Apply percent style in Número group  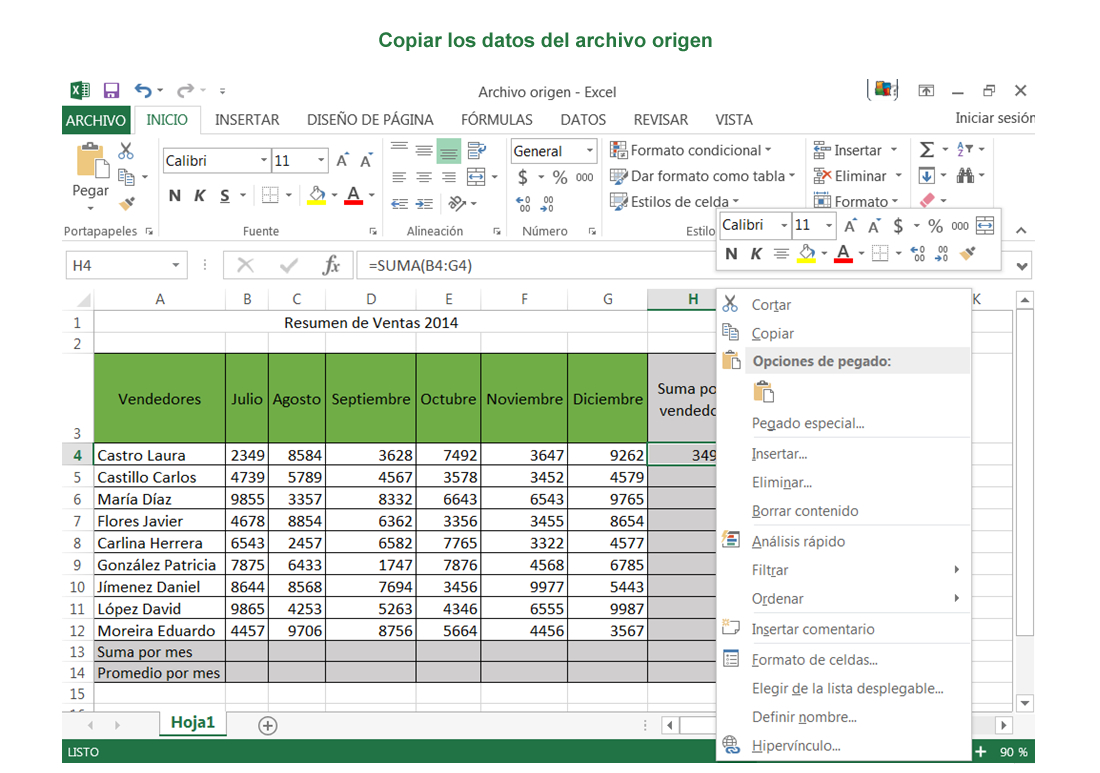tap(560, 177)
